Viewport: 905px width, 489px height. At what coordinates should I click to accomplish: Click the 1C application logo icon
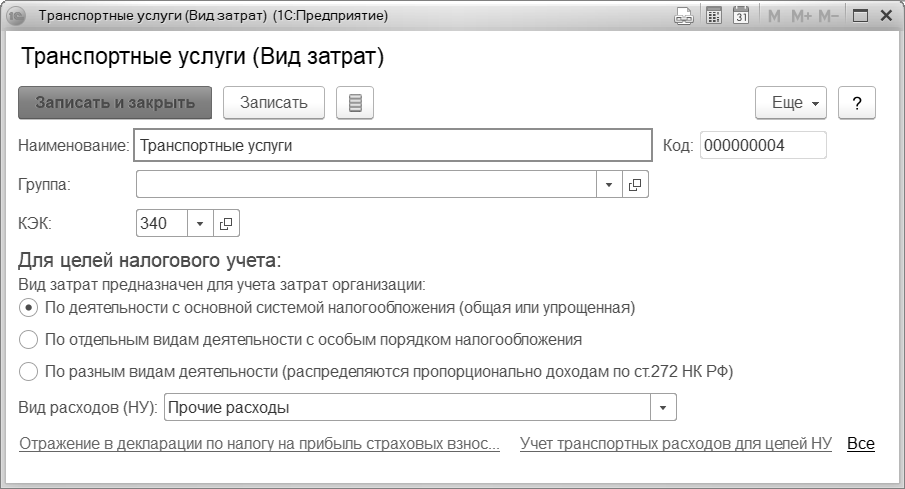16,17
